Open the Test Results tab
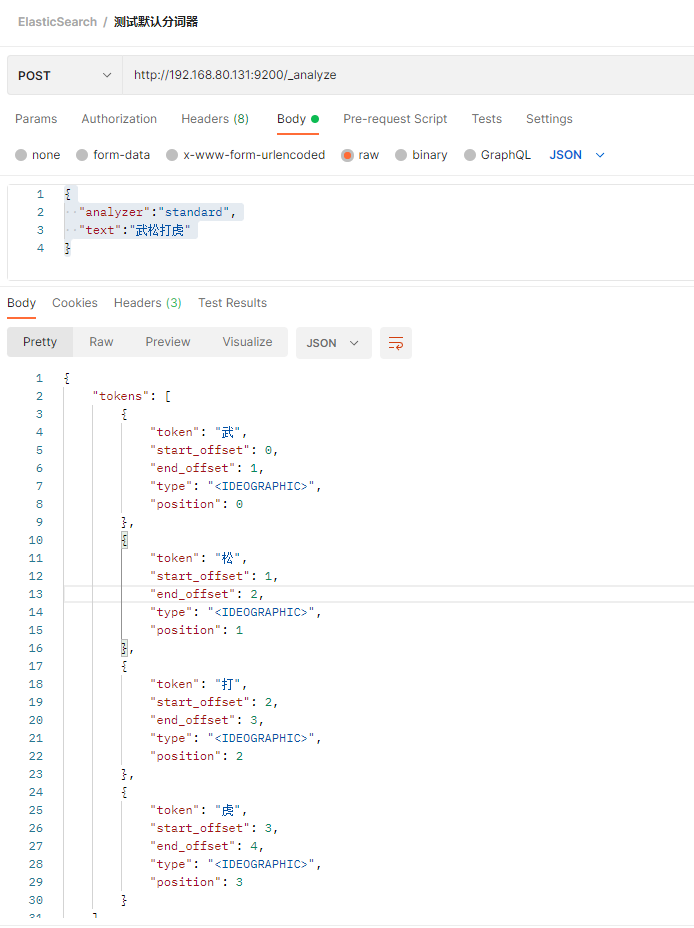The height and width of the screenshot is (928, 694). 233,303
